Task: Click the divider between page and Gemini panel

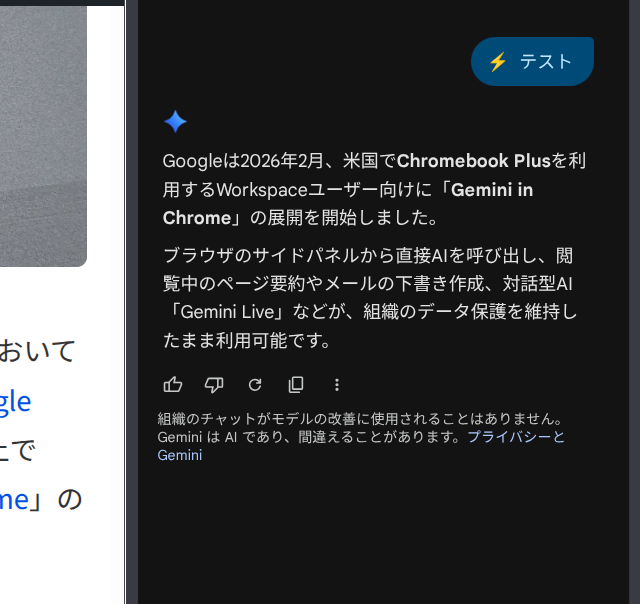Action: [x=131, y=302]
